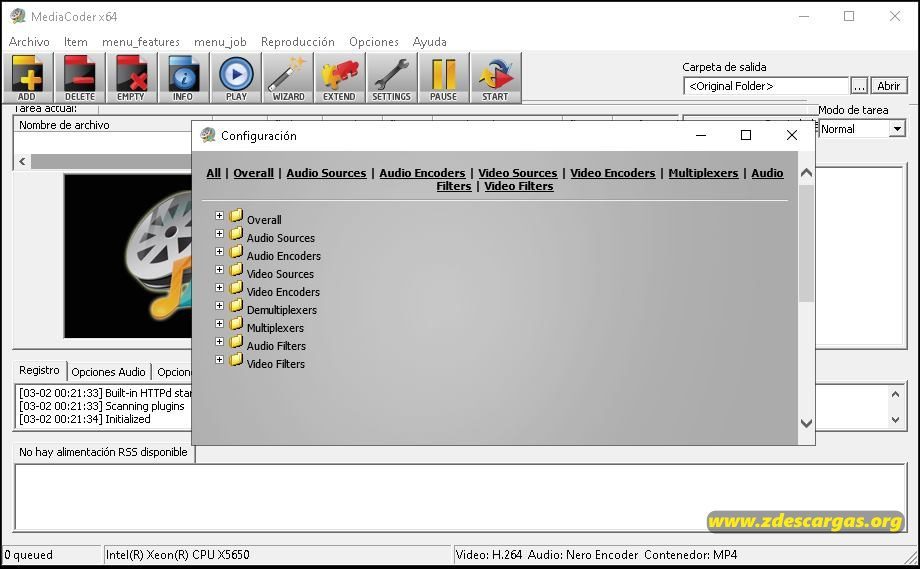
Task: Expand the Audio Sources tree node
Action: (219, 233)
